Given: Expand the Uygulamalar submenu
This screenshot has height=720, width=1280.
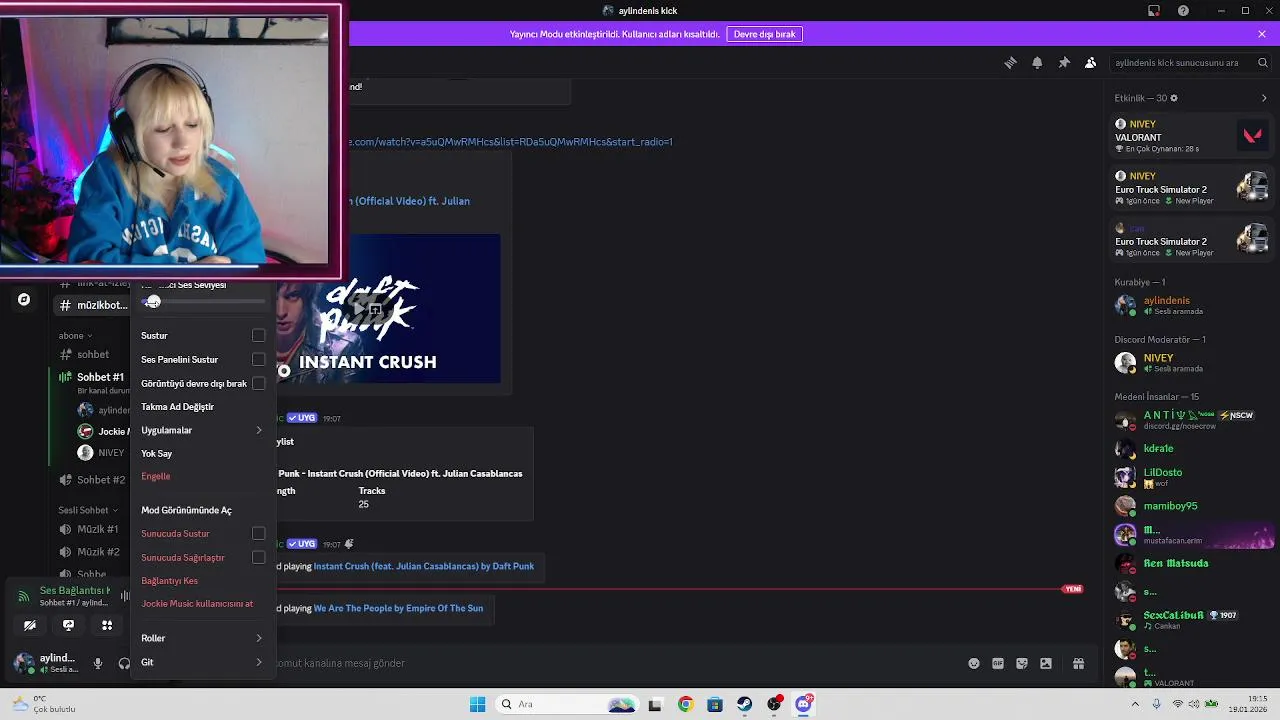Looking at the screenshot, I should (x=203, y=430).
